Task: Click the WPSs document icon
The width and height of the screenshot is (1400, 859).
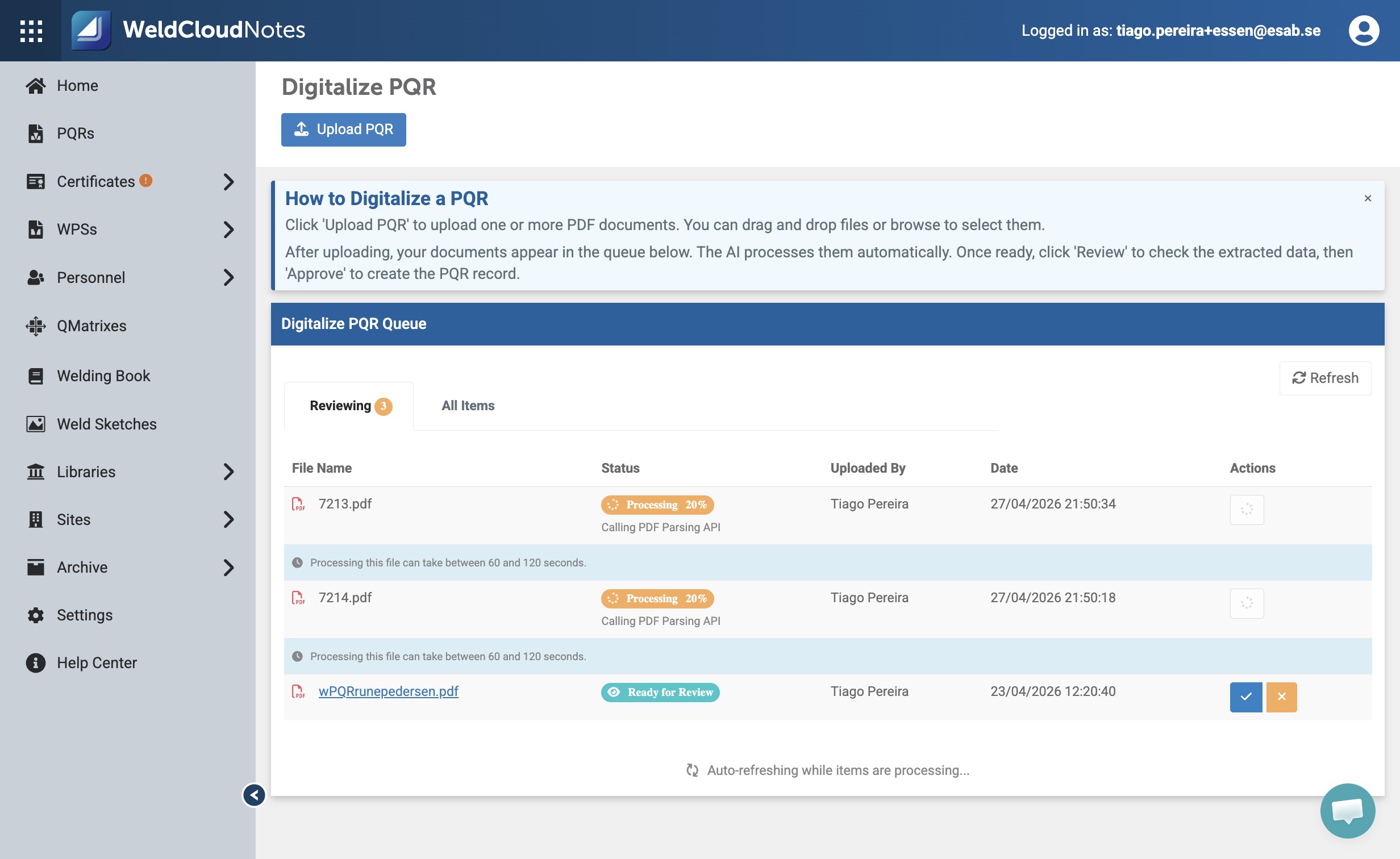Action: point(35,229)
